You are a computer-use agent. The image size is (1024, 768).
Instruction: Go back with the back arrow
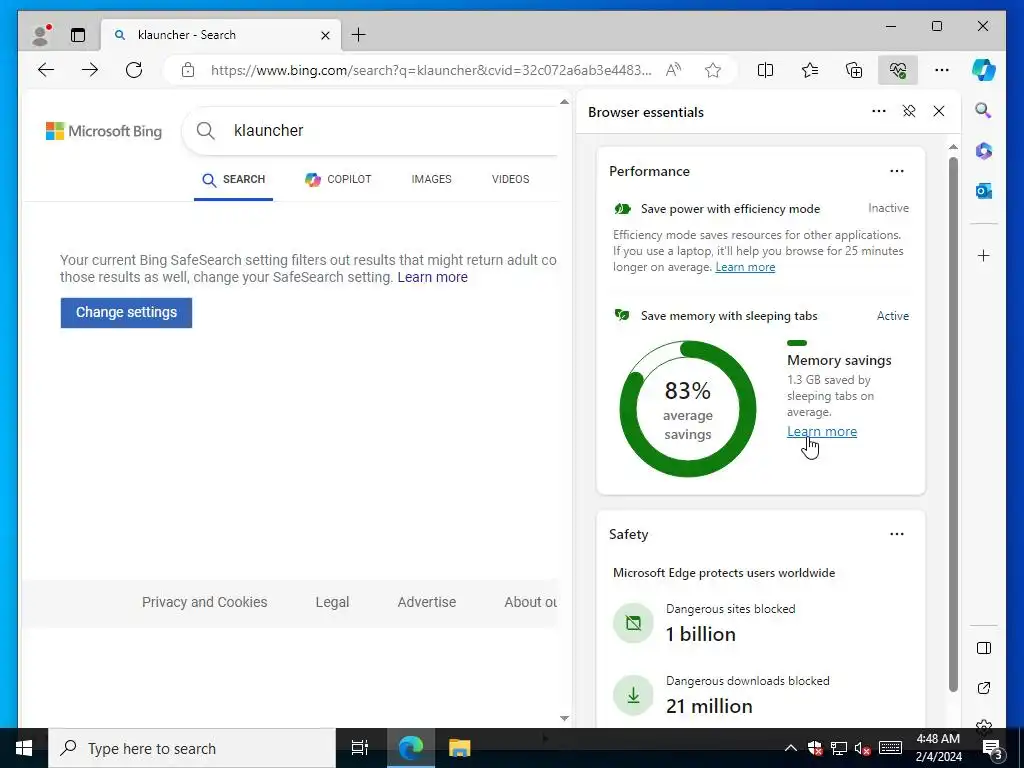(46, 70)
